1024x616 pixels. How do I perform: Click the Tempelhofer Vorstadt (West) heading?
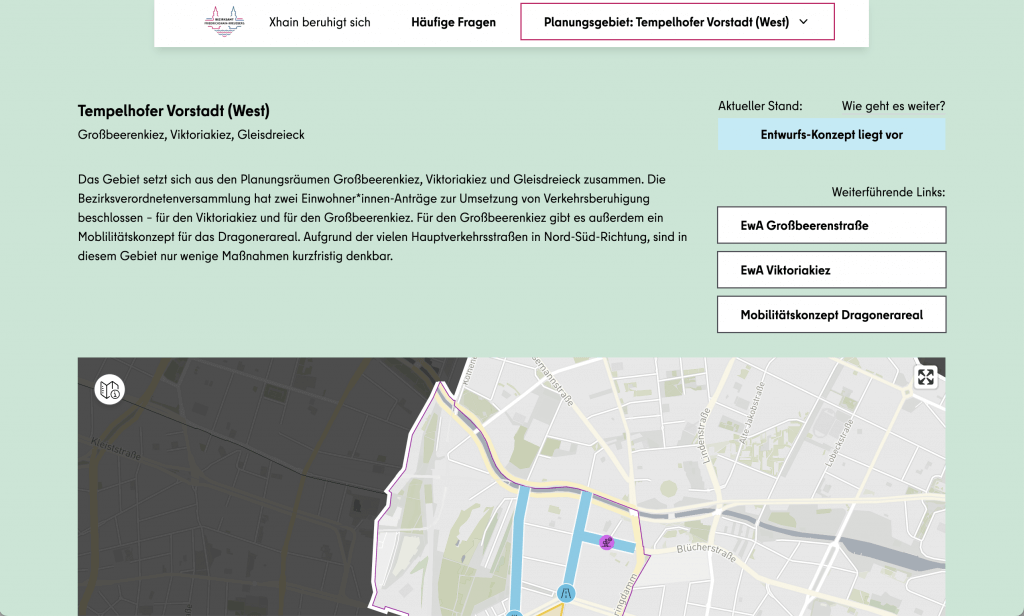[174, 111]
